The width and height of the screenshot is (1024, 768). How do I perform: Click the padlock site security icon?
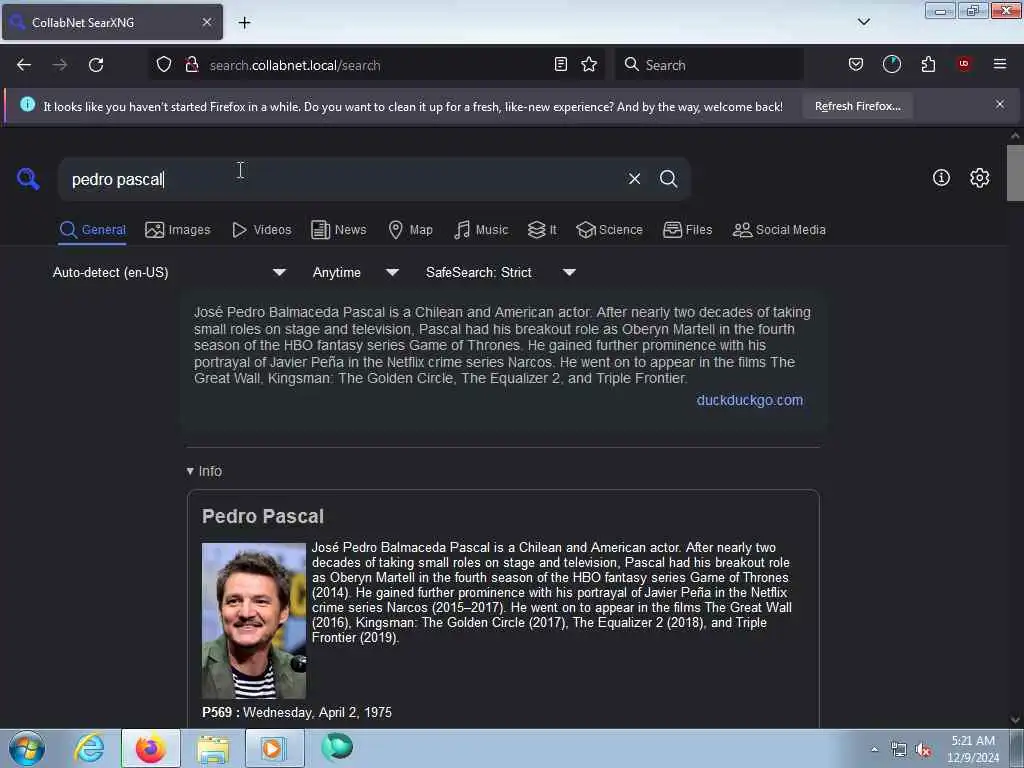coord(191,65)
